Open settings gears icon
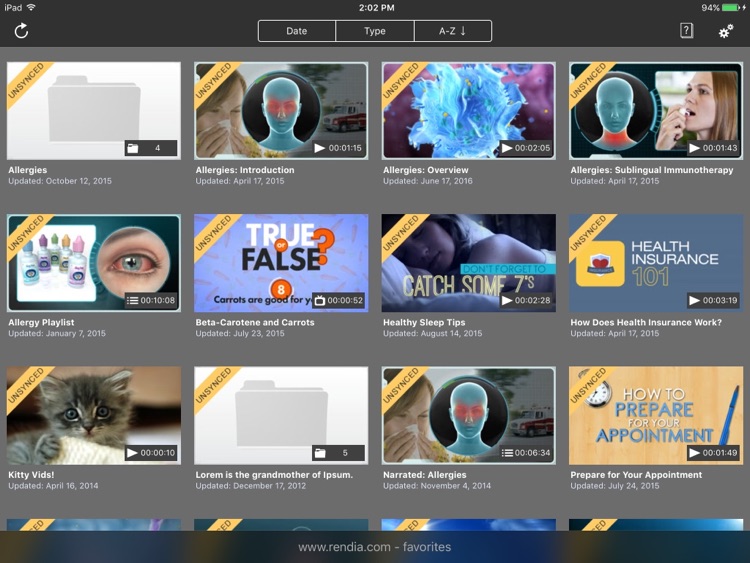The height and width of the screenshot is (563, 750). click(726, 31)
